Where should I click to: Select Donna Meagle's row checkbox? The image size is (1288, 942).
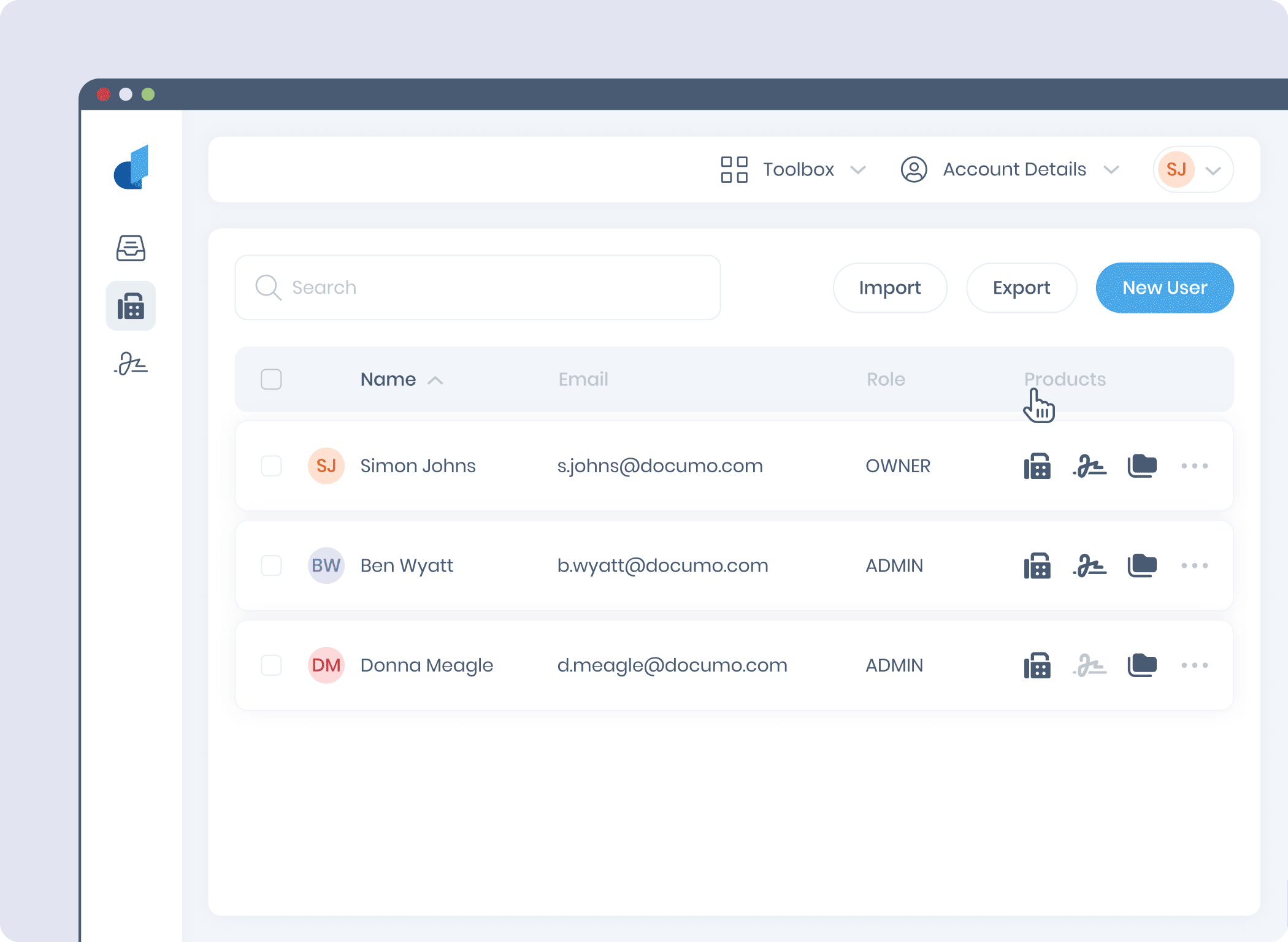click(271, 665)
